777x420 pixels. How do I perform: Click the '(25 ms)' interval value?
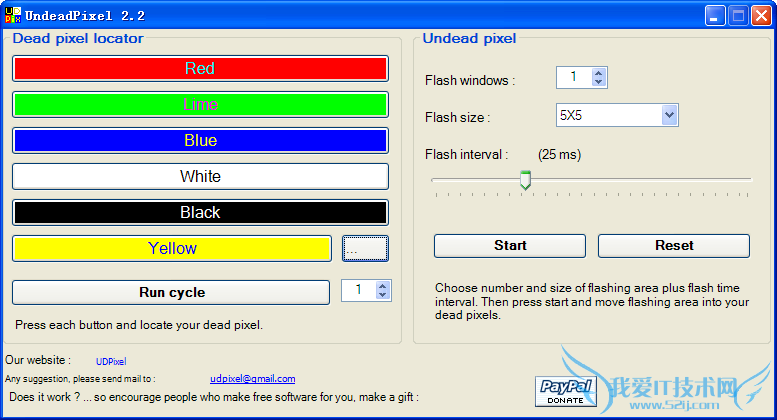pyautogui.click(x=559, y=155)
